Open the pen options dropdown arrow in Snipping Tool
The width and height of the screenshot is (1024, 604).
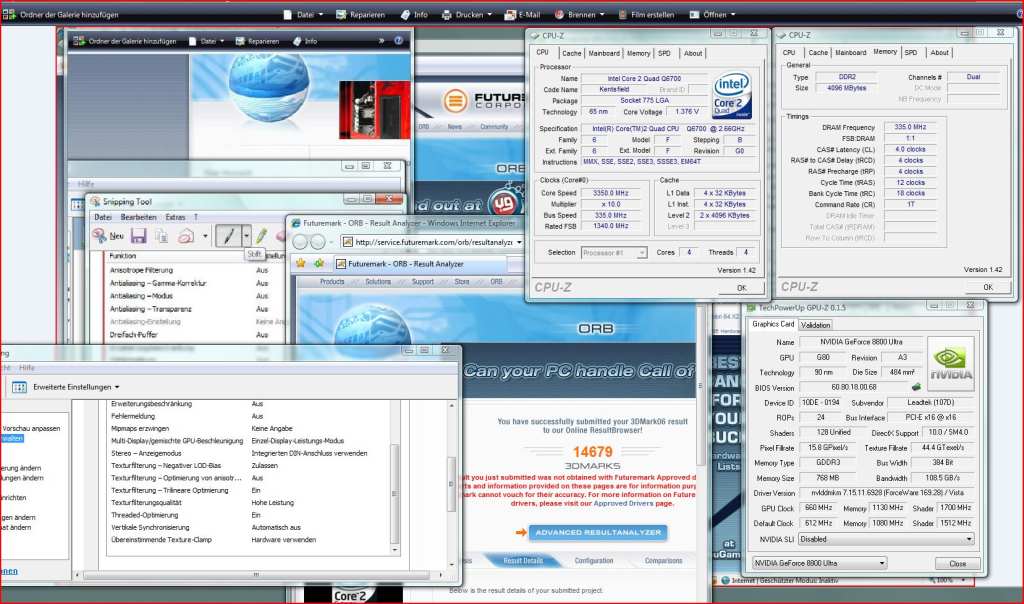point(246,236)
